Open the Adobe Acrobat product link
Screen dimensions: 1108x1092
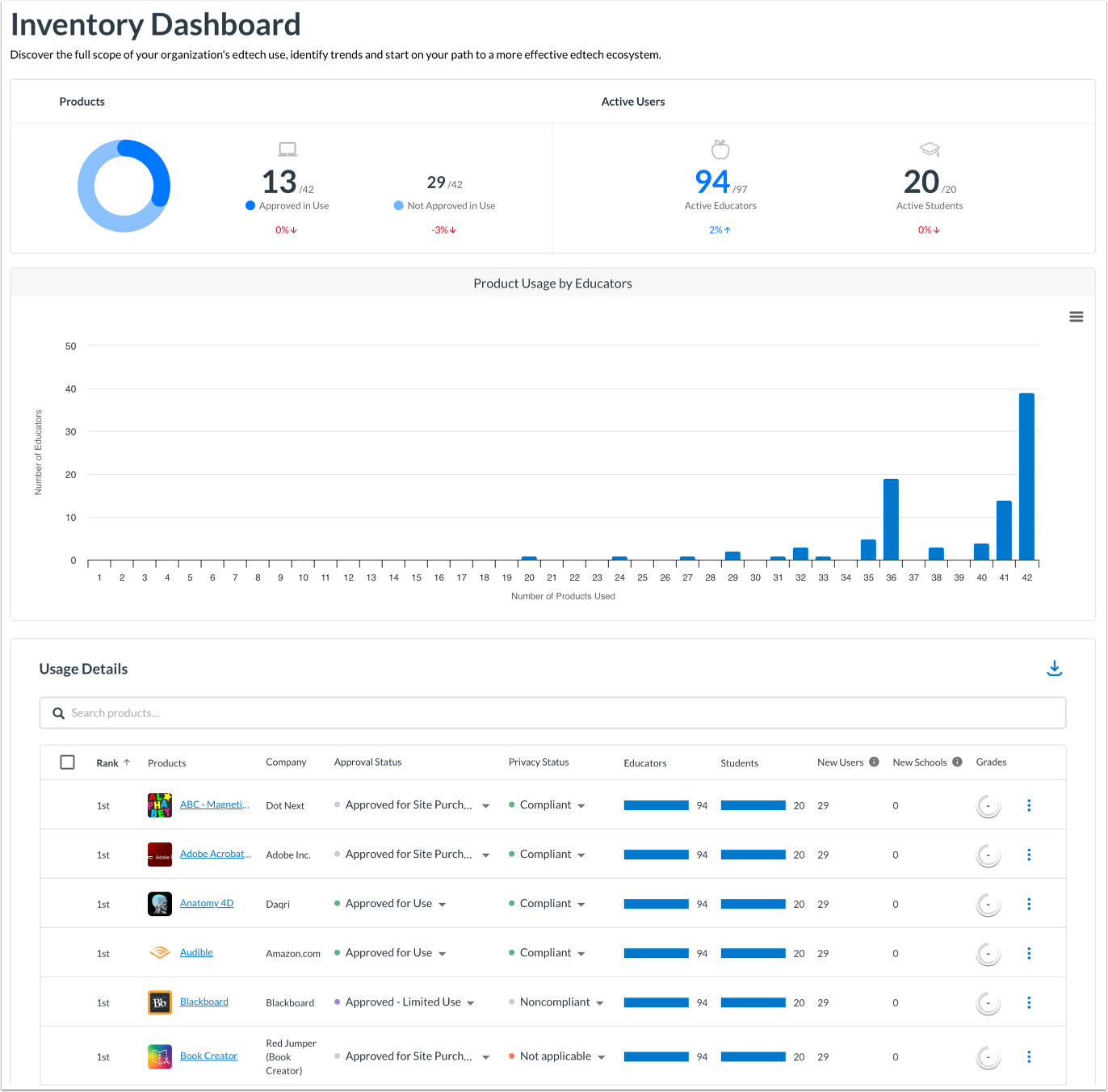pyautogui.click(x=216, y=854)
